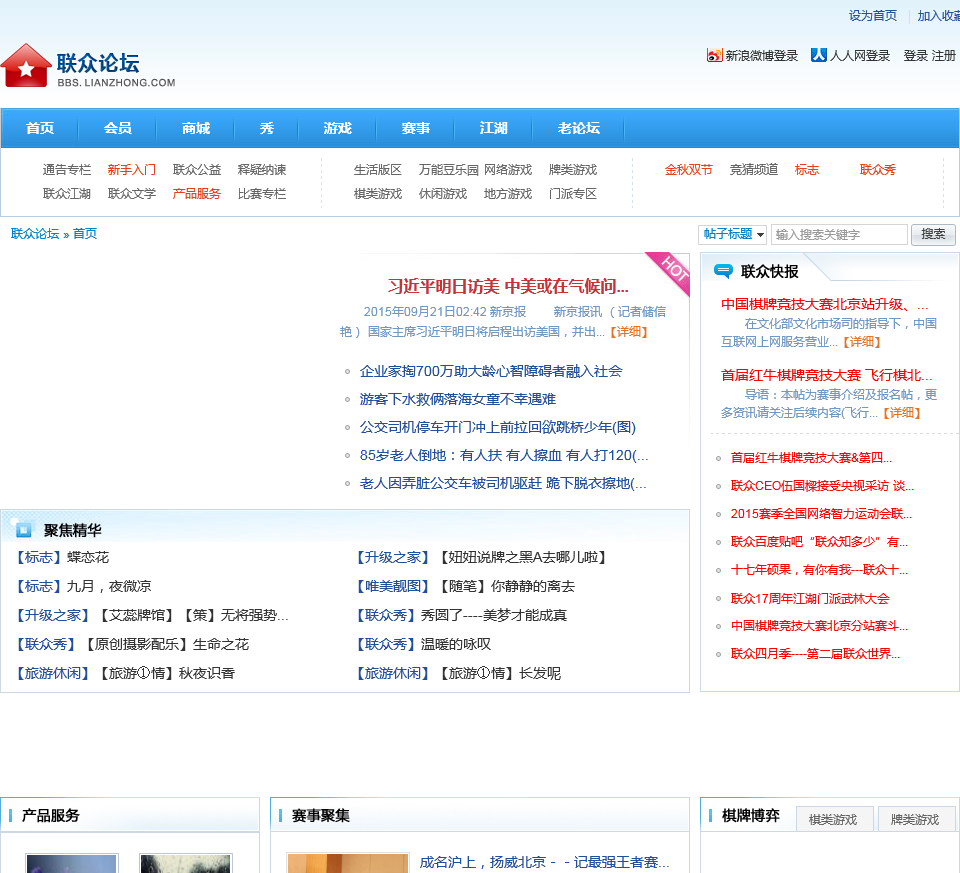Open 85岁老人倒地 news item
Viewport: 960px width, 873px height.
click(504, 455)
